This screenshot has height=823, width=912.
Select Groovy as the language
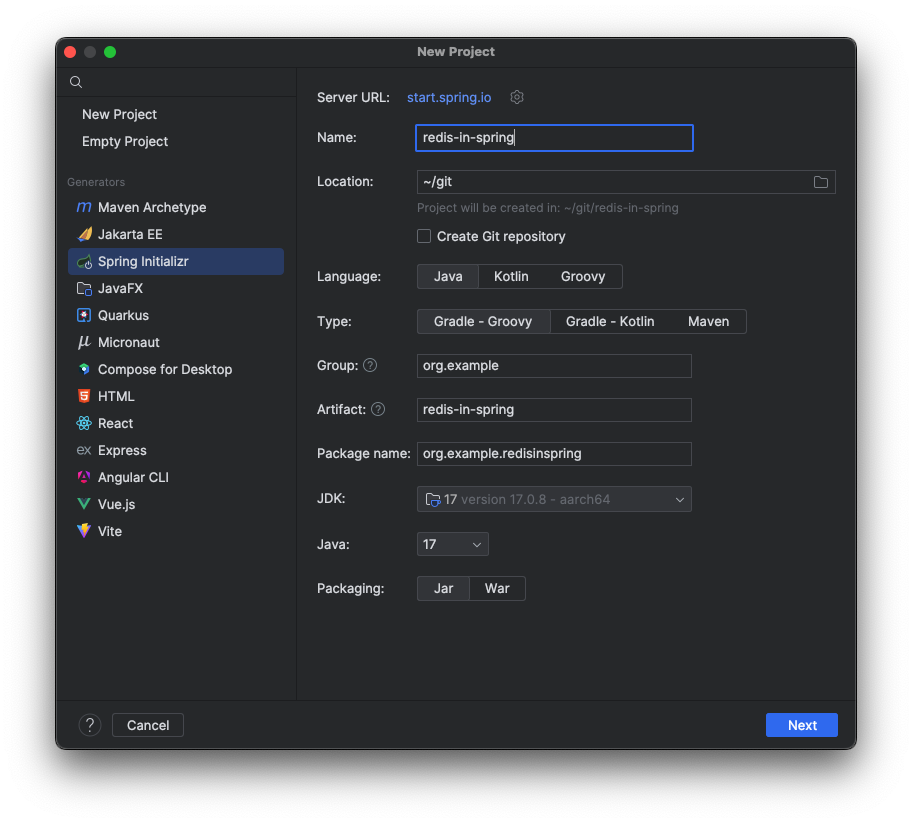(x=583, y=276)
